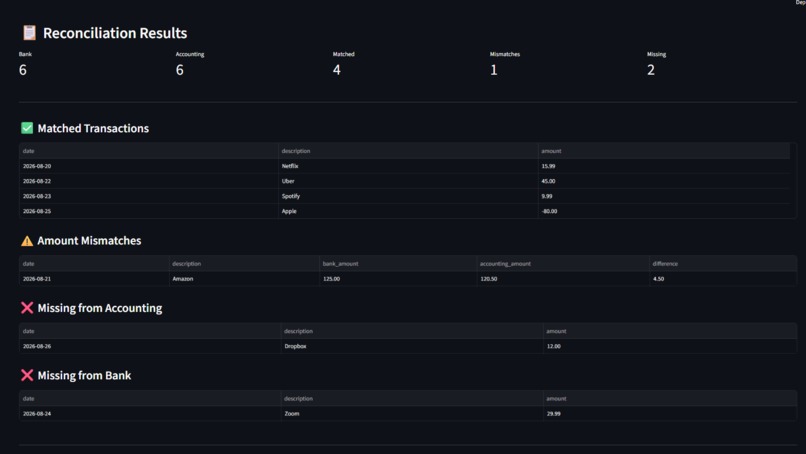Click the red X icon by Missing from Bank
Image resolution: width=806 pixels, height=454 pixels.
point(27,375)
